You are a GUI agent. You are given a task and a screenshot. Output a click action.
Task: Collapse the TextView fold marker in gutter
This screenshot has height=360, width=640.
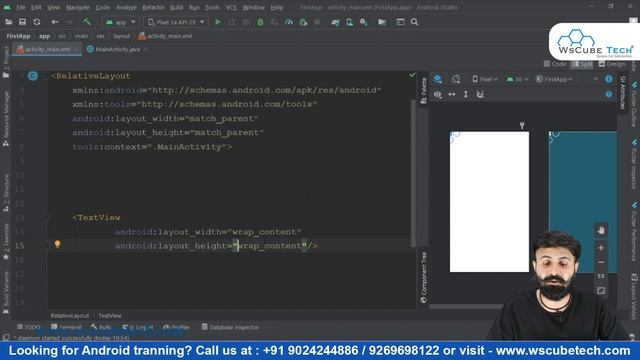tap(47, 218)
